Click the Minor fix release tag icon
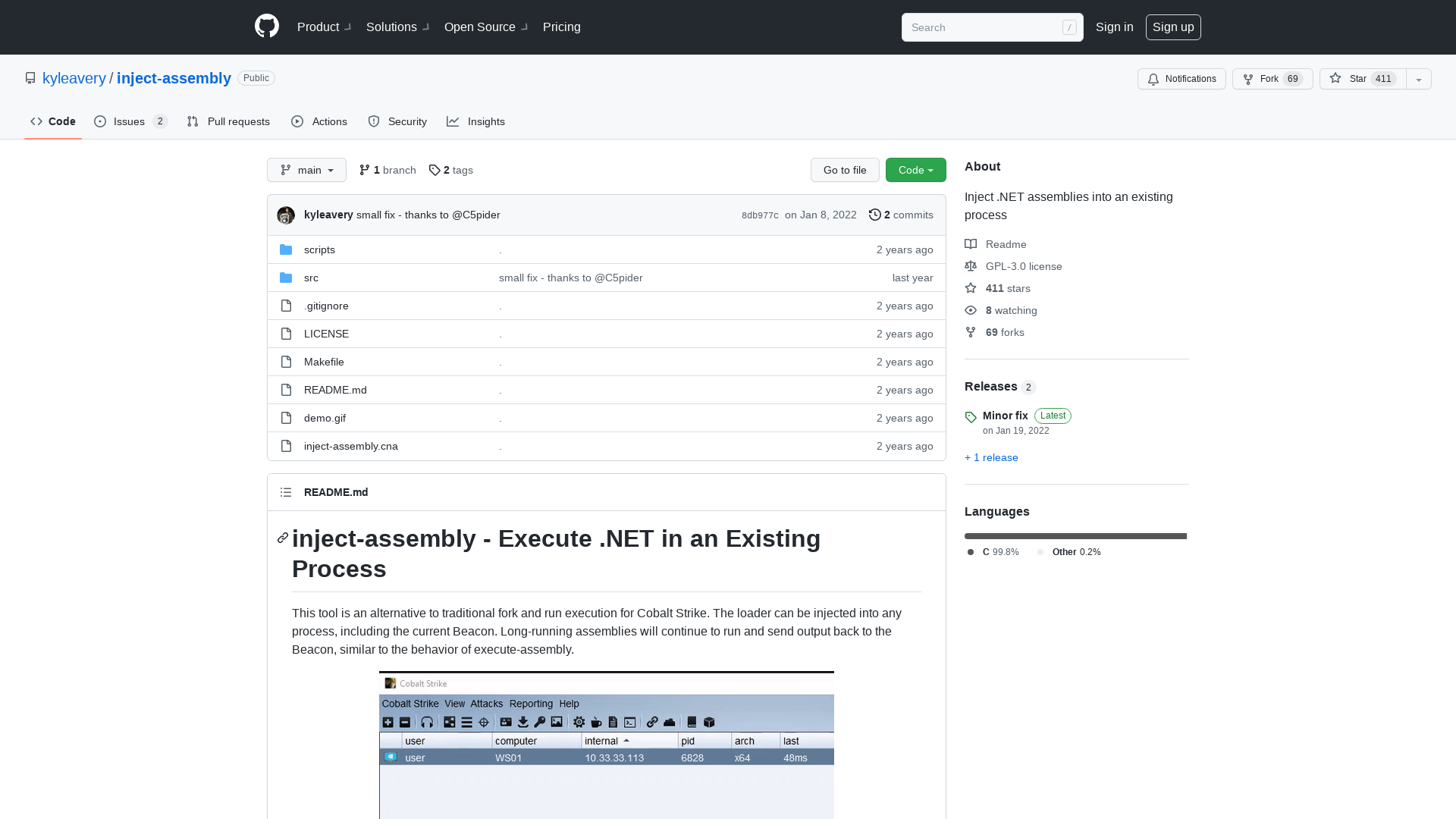 pyautogui.click(x=971, y=417)
